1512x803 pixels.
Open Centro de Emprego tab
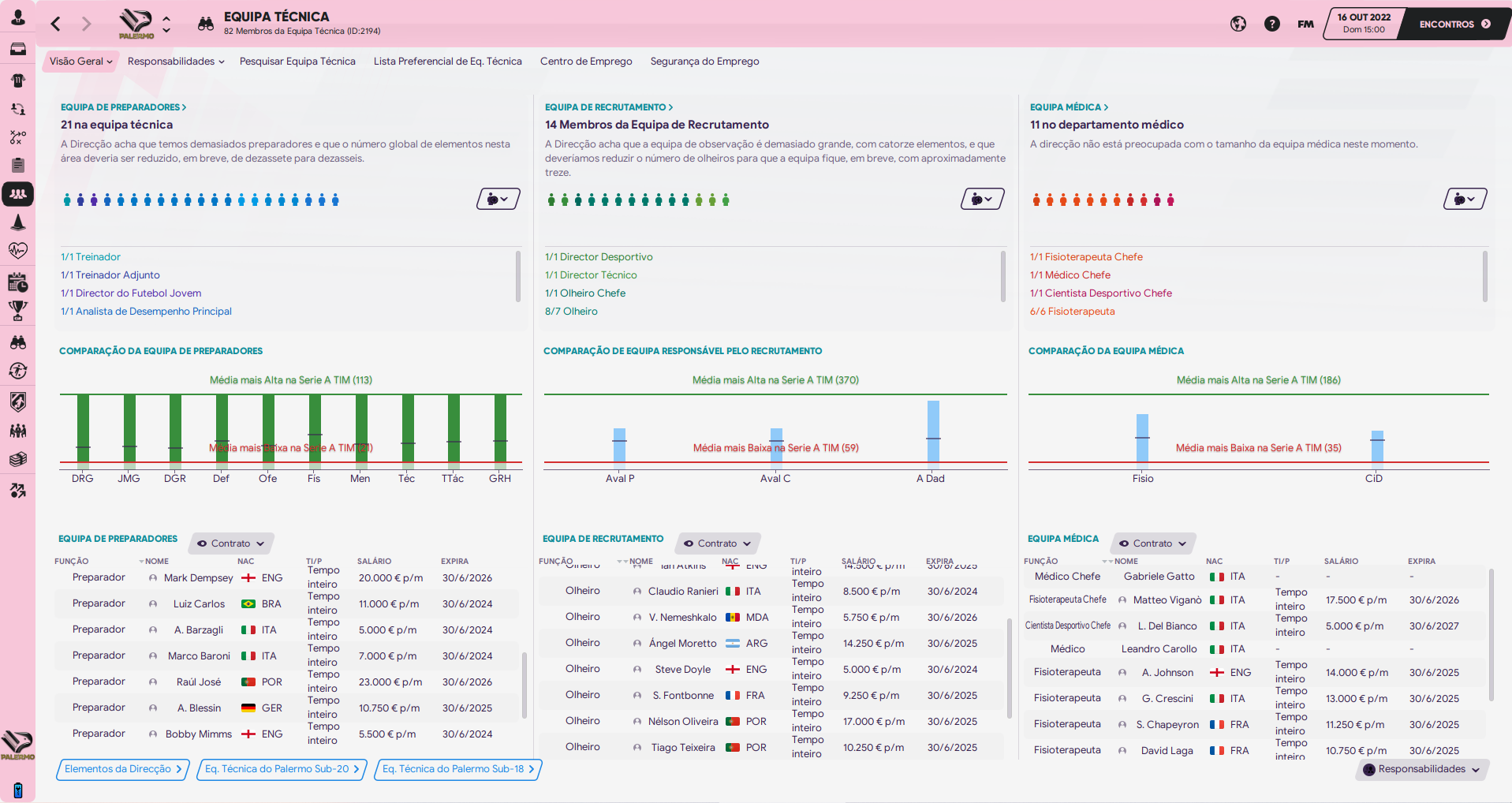(x=586, y=62)
